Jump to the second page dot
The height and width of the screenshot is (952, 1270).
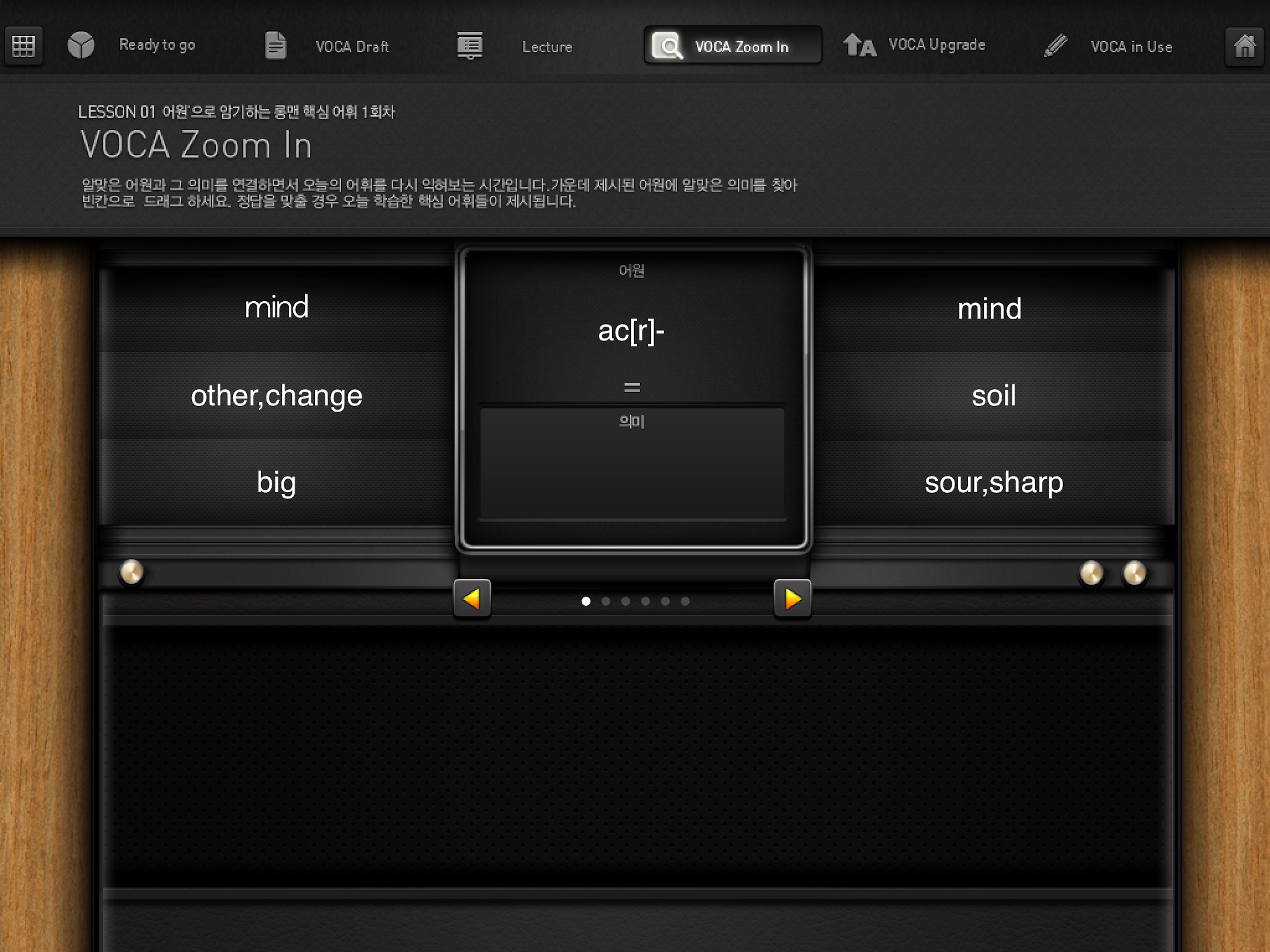(606, 601)
